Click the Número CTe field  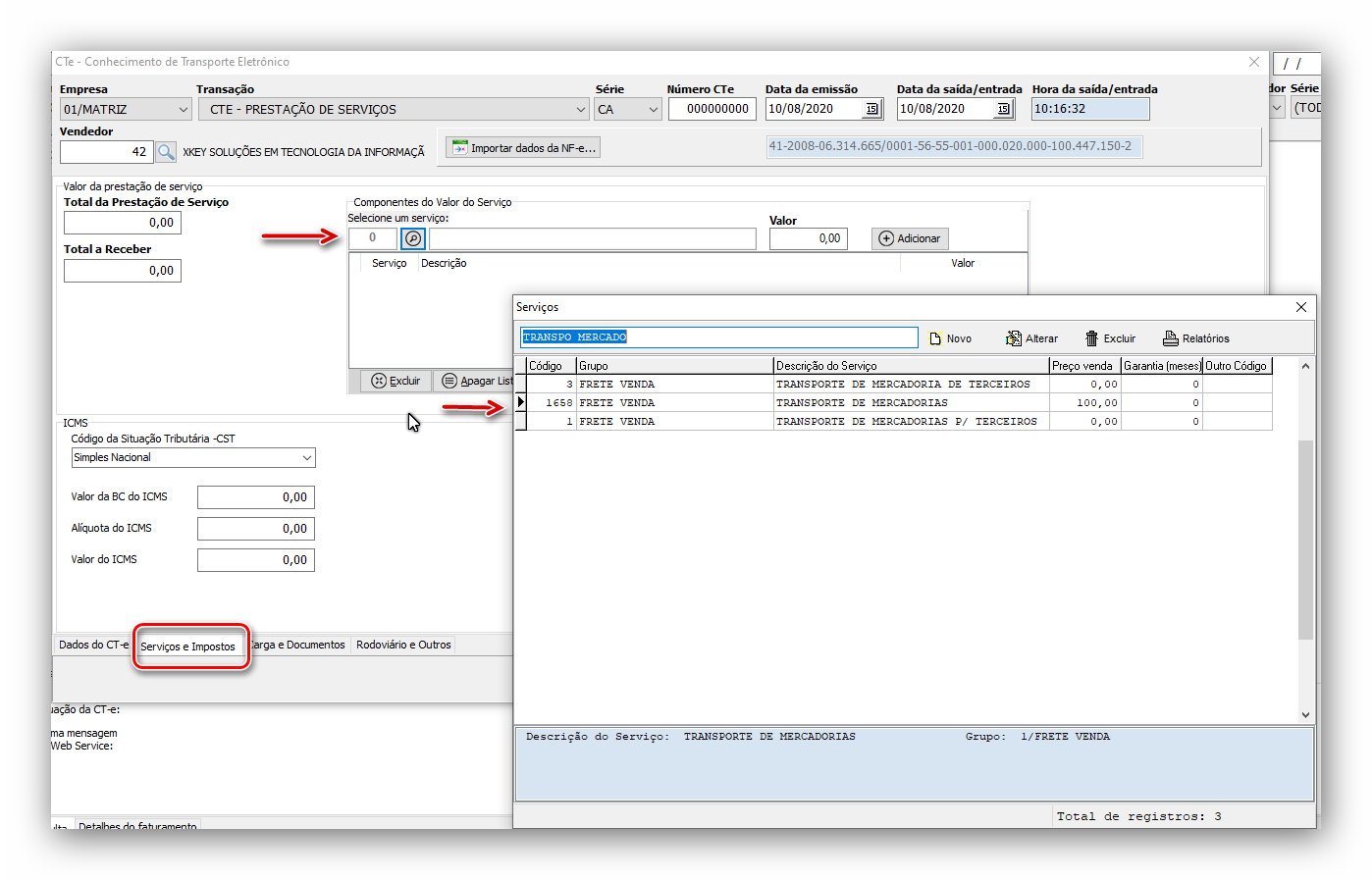[712, 109]
